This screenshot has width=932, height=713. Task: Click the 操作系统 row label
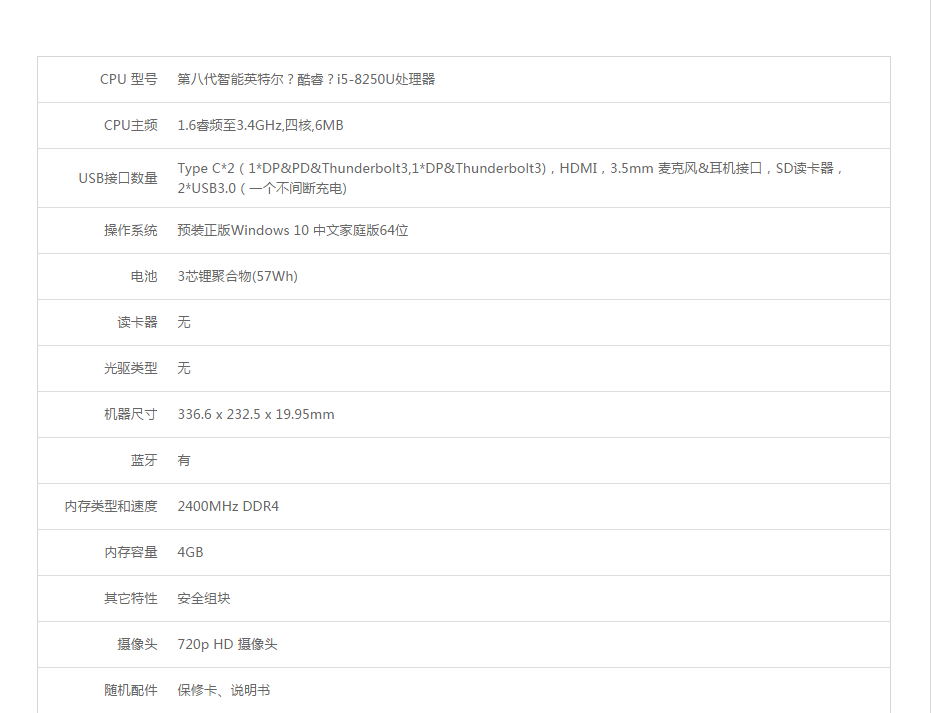pyautogui.click(x=128, y=230)
